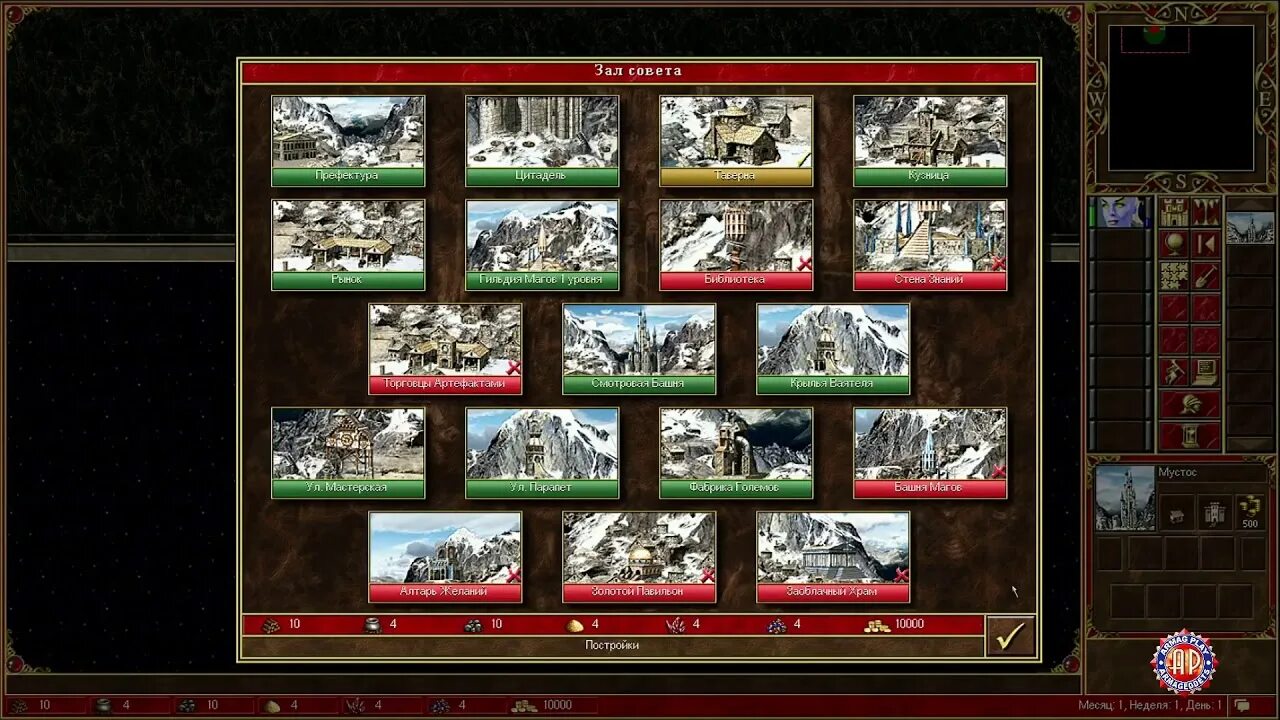The width and height of the screenshot is (1280, 720).
Task: Select the Торговцы Артефактами building
Action: pos(445,349)
